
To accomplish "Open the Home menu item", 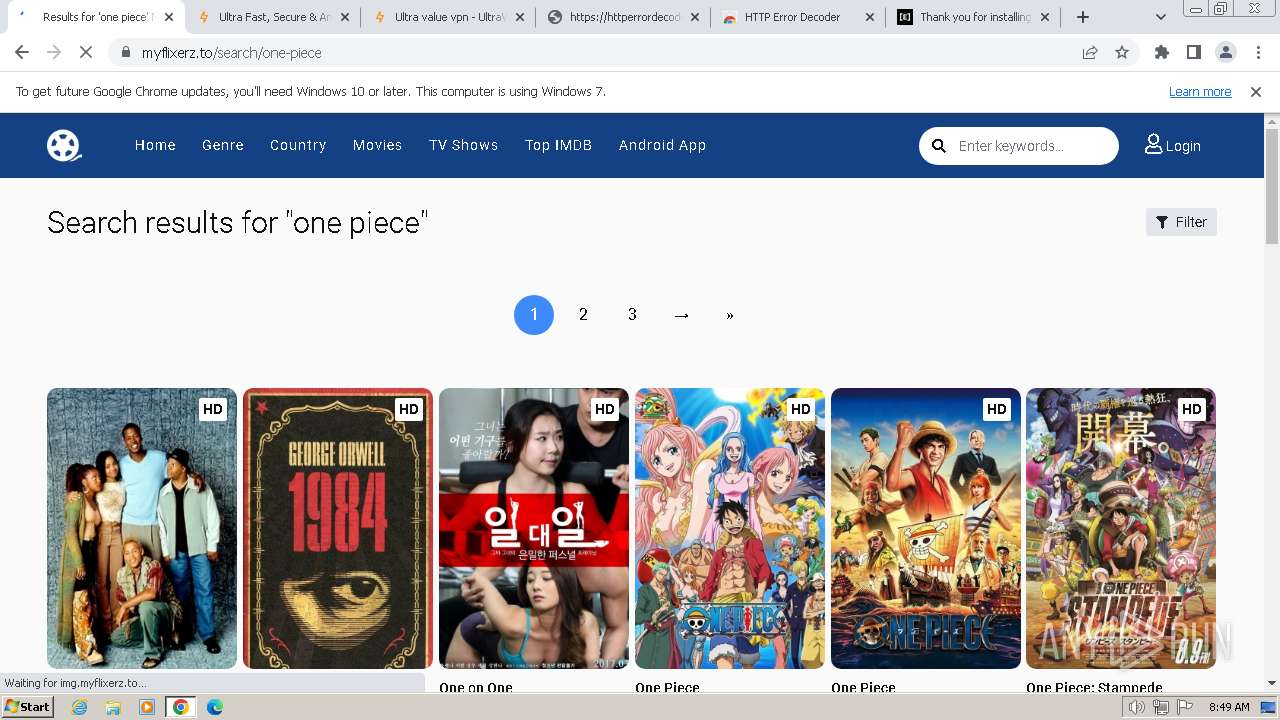I will (x=155, y=145).
